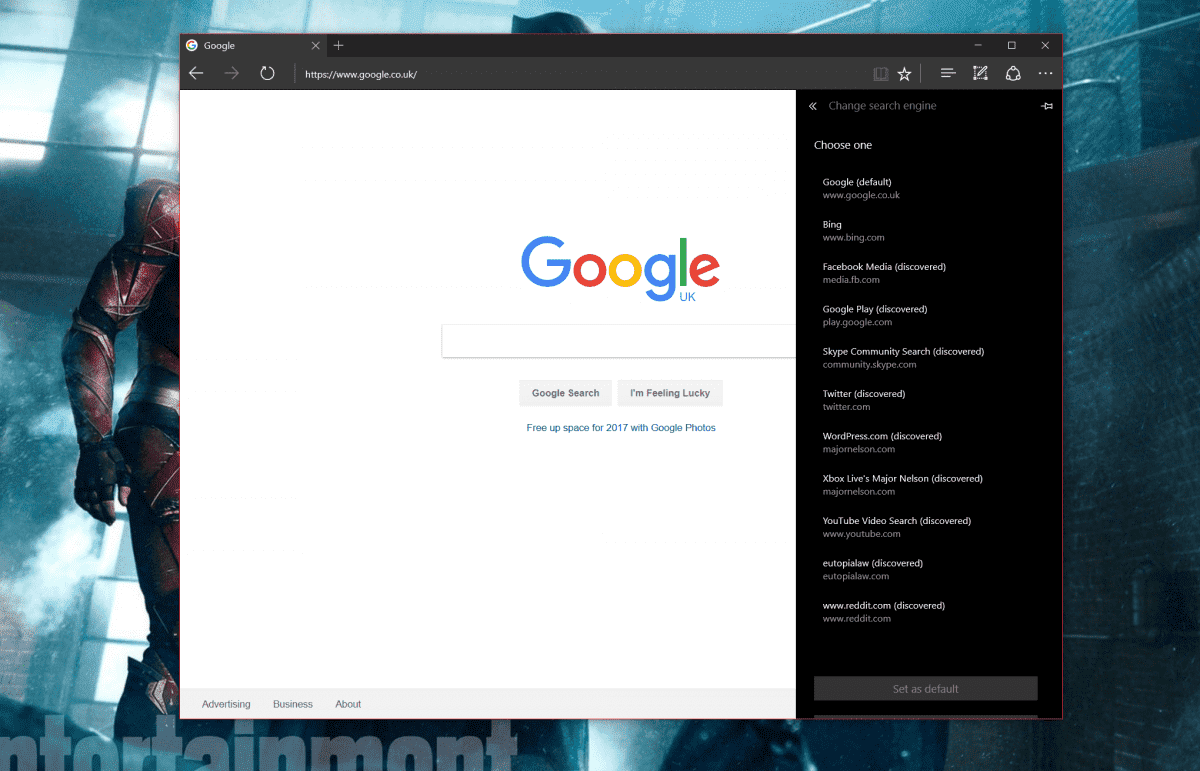
Task: Click the Share icon in toolbar
Action: pyautogui.click(x=1013, y=74)
